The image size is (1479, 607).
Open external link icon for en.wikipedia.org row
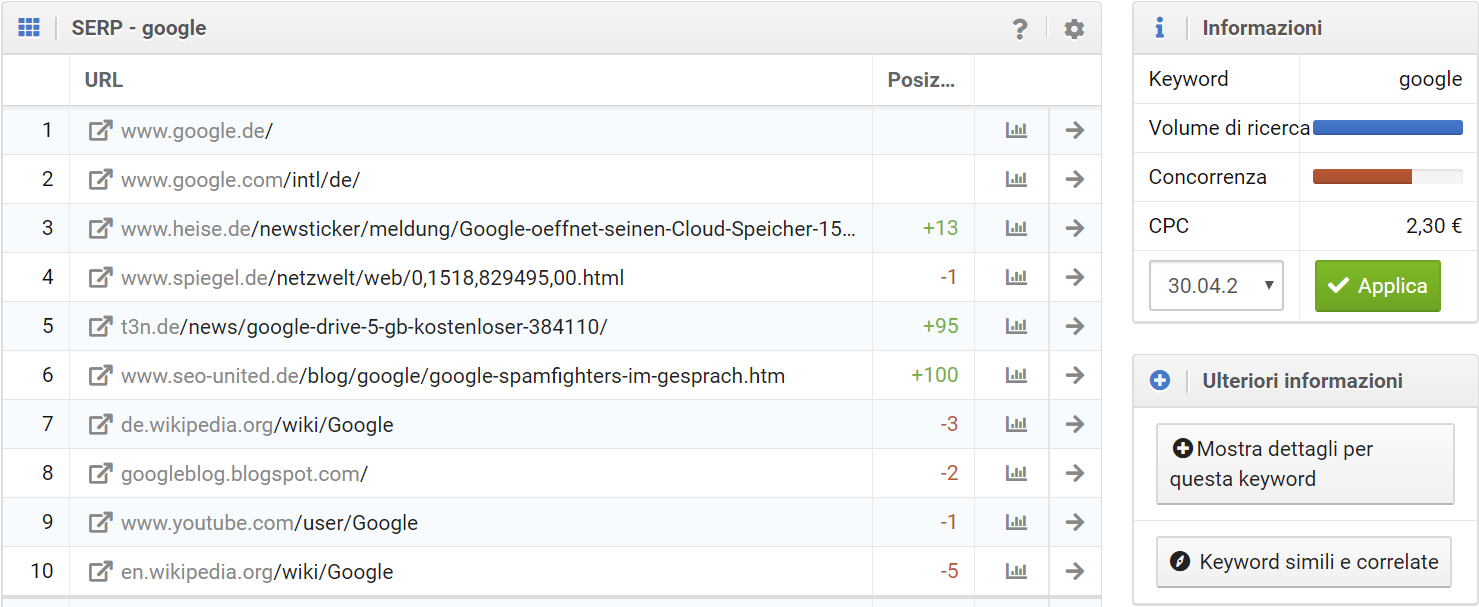[x=100, y=571]
